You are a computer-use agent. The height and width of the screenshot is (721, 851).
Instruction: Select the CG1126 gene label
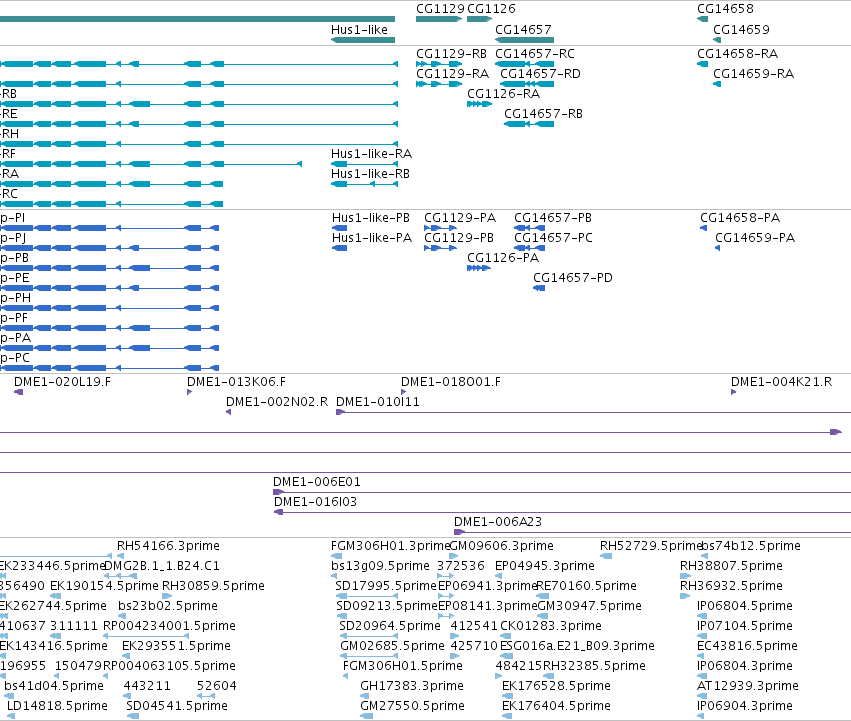pos(491,9)
